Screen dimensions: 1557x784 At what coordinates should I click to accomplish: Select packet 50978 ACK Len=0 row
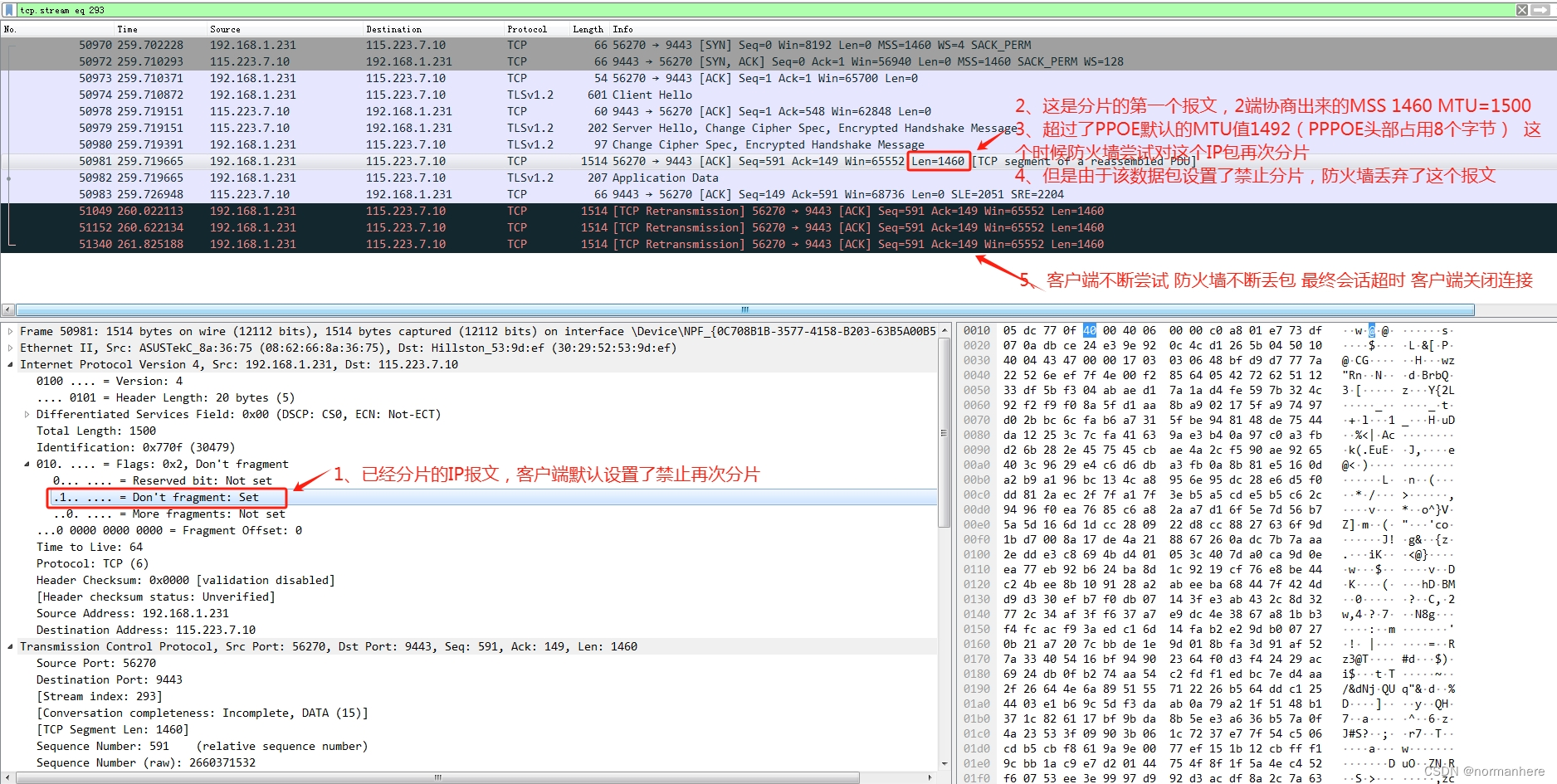click(x=778, y=111)
